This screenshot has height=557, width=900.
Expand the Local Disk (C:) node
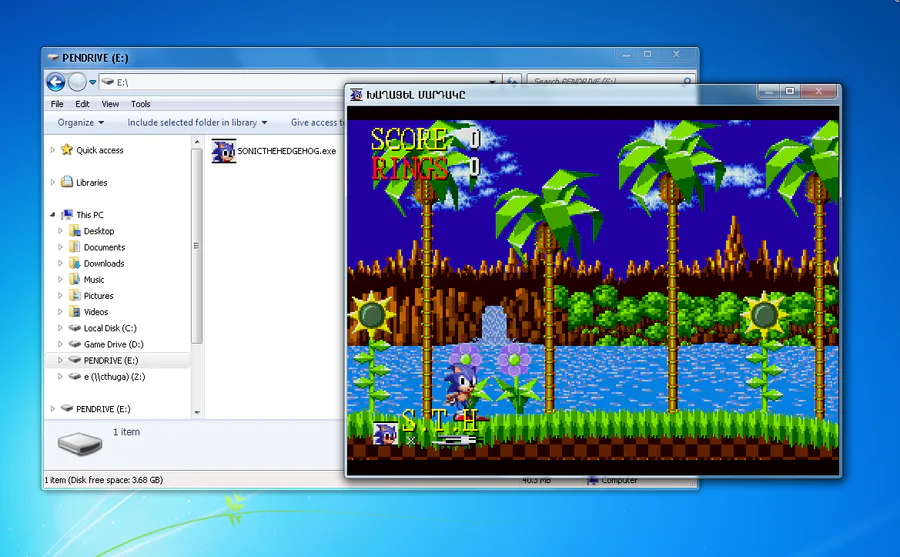60,328
